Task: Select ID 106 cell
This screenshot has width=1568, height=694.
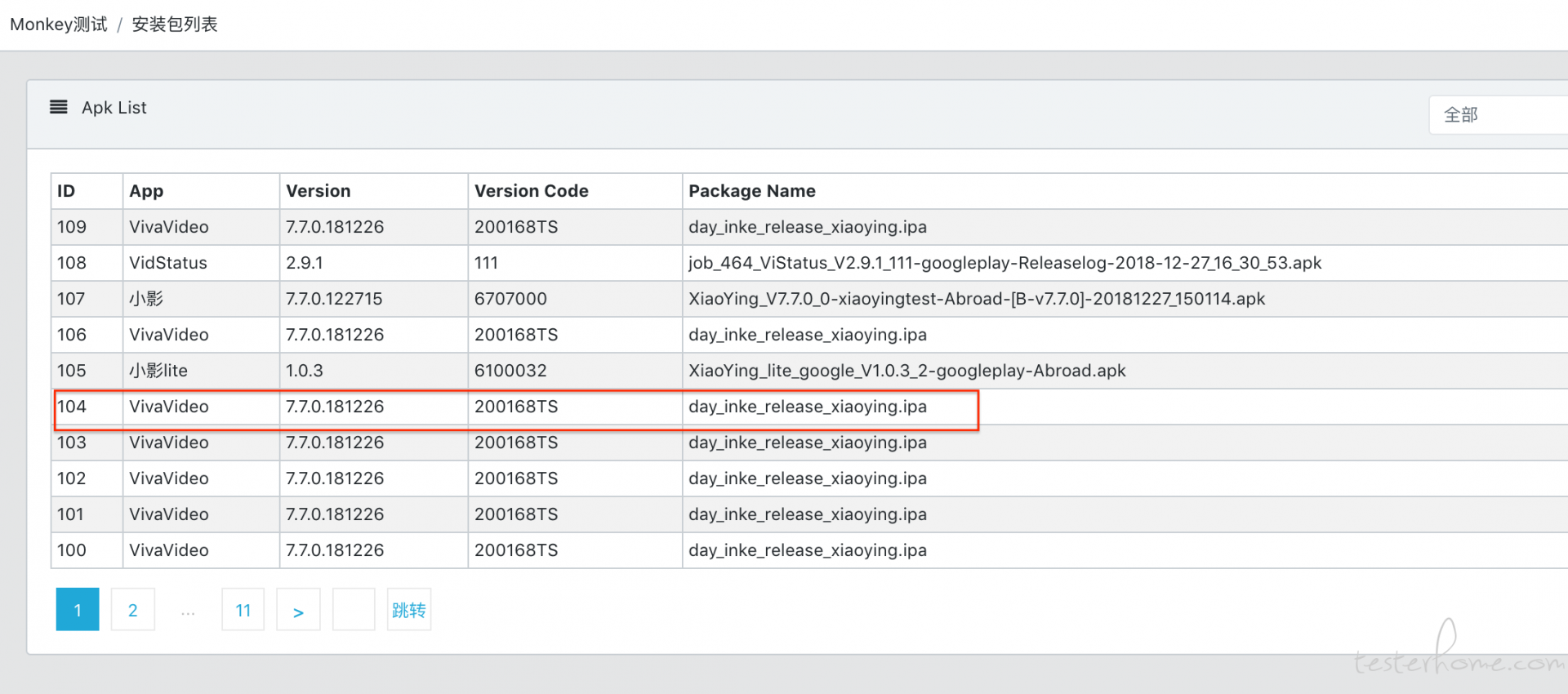Action: [x=87, y=335]
